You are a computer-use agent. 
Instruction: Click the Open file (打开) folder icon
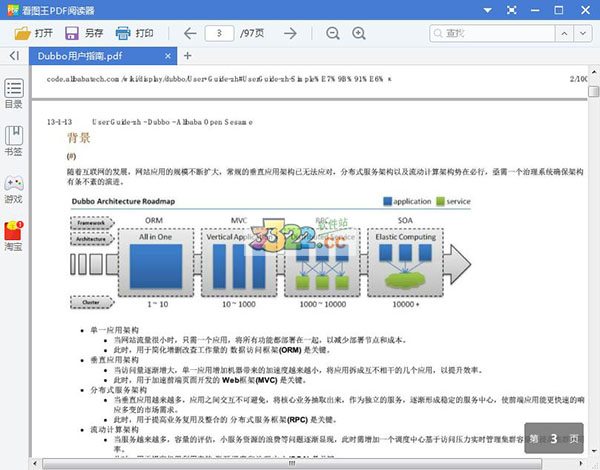[x=22, y=33]
